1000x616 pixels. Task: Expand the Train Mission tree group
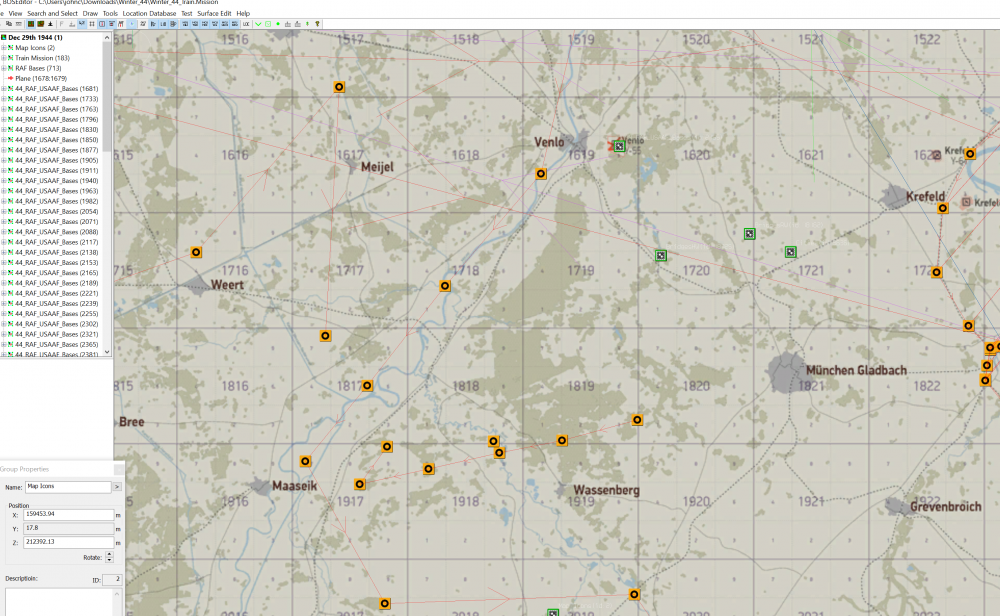coord(4,58)
